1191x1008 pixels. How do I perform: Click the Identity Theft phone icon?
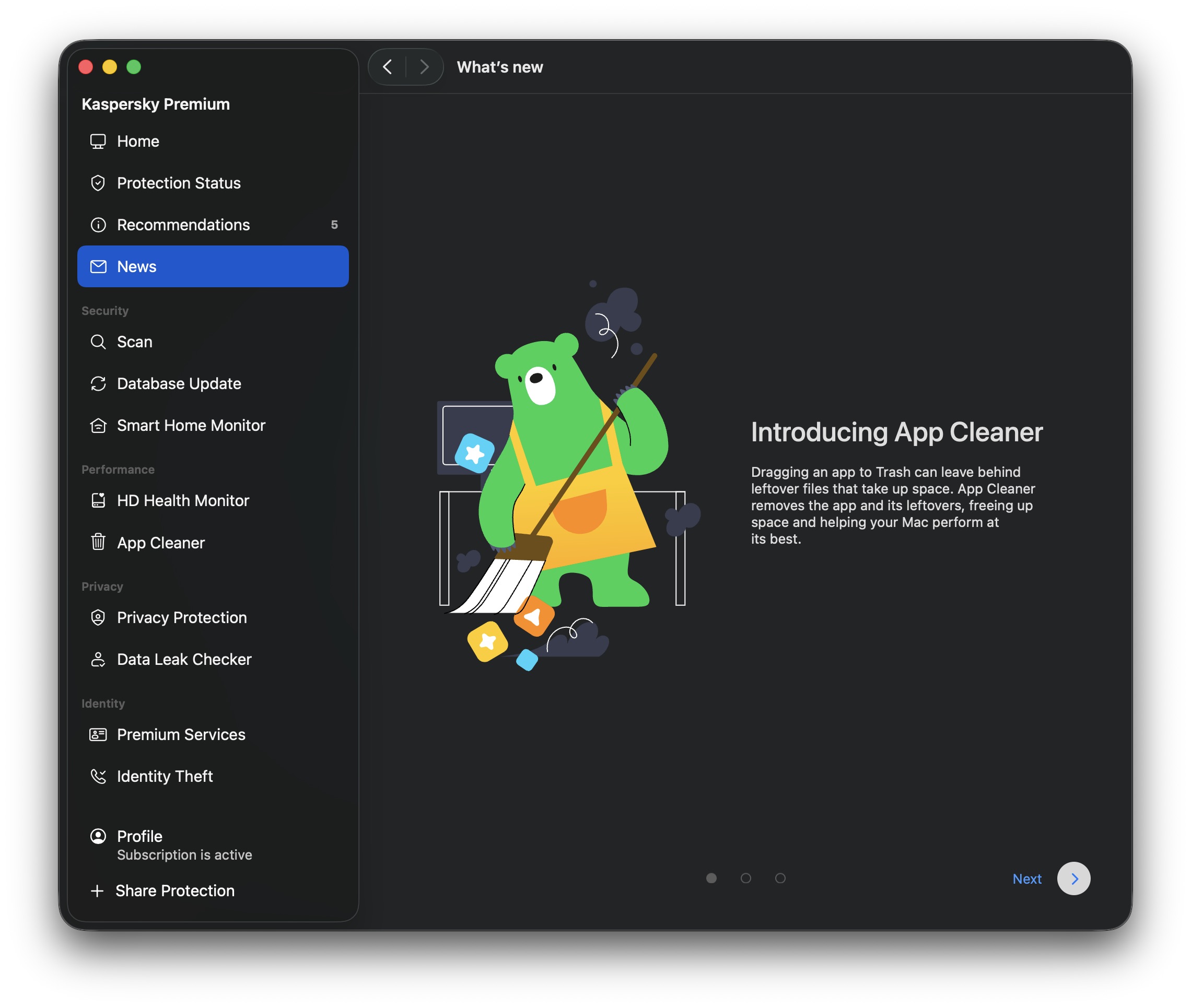[x=98, y=776]
